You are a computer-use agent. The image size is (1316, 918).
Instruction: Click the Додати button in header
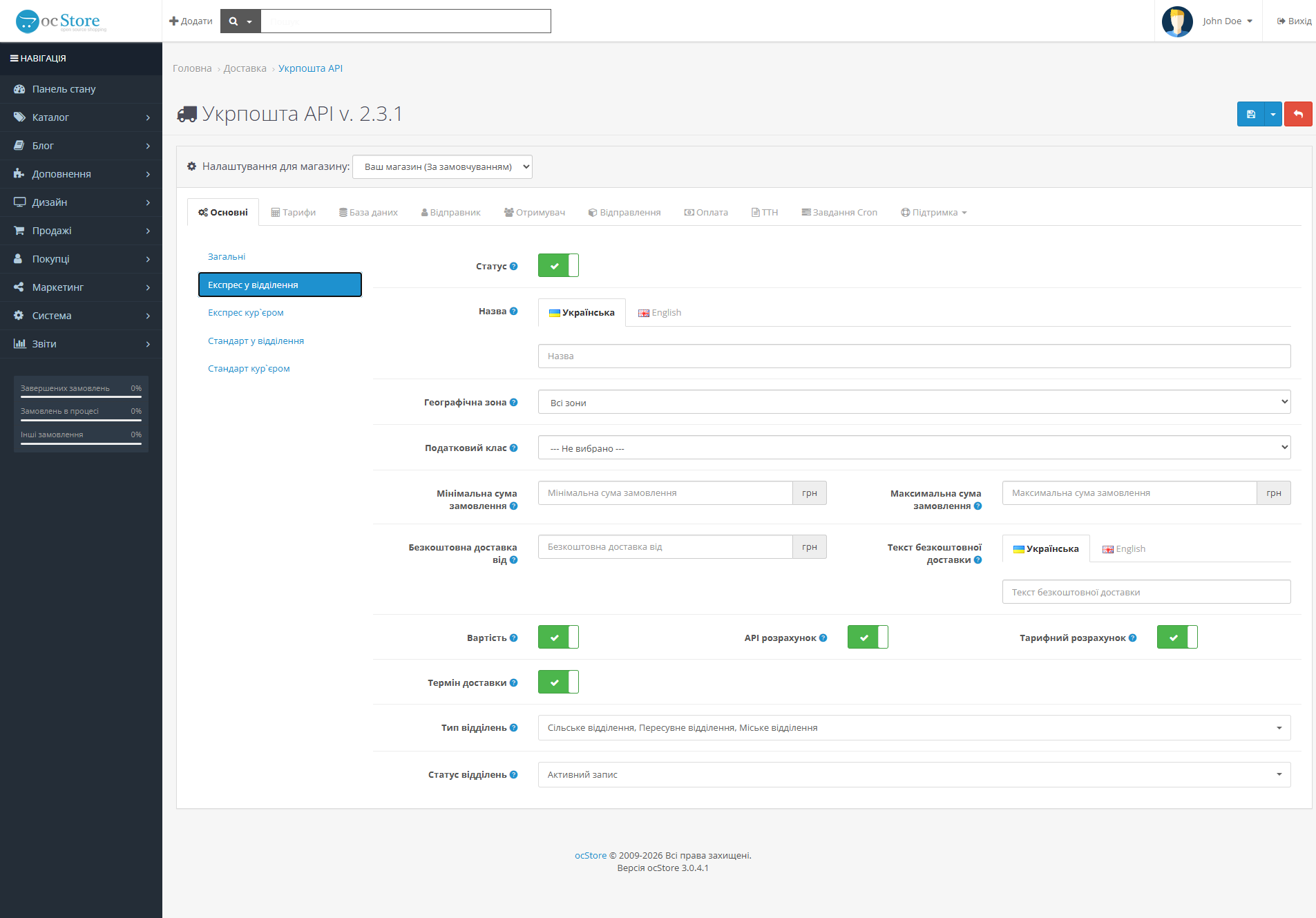tap(191, 21)
